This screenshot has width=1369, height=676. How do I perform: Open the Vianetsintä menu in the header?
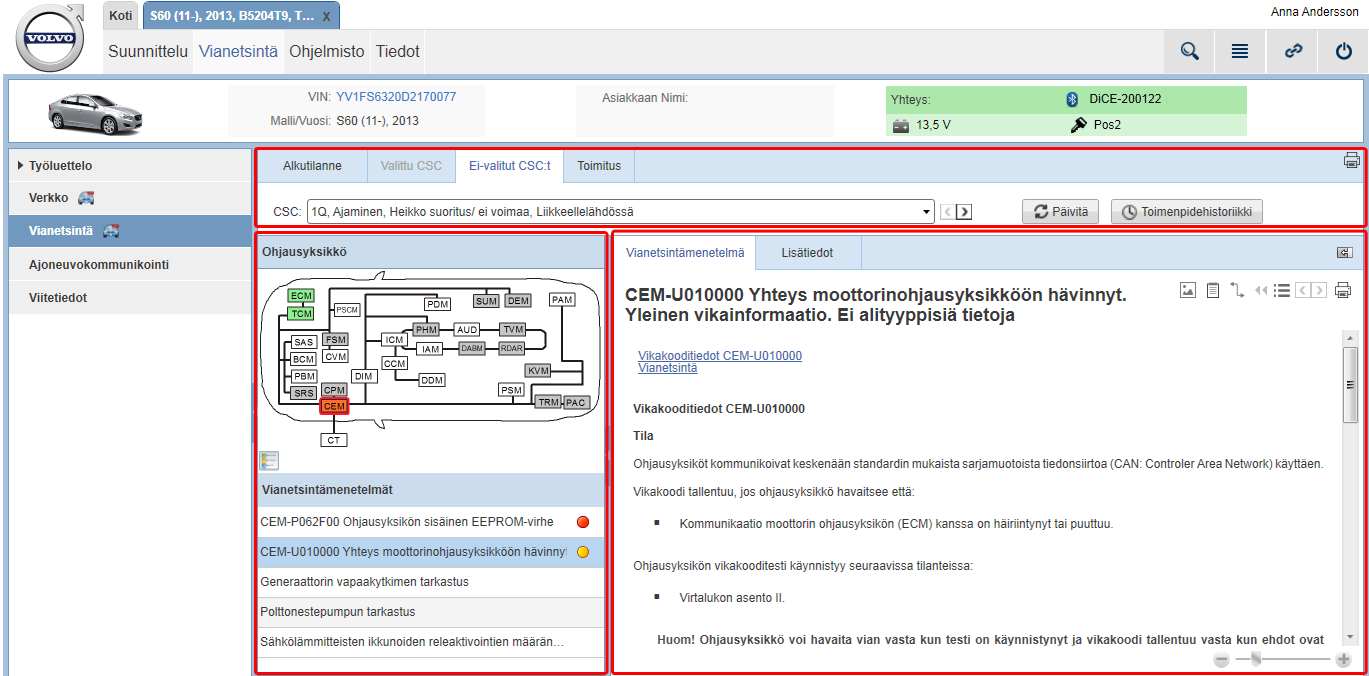click(238, 51)
